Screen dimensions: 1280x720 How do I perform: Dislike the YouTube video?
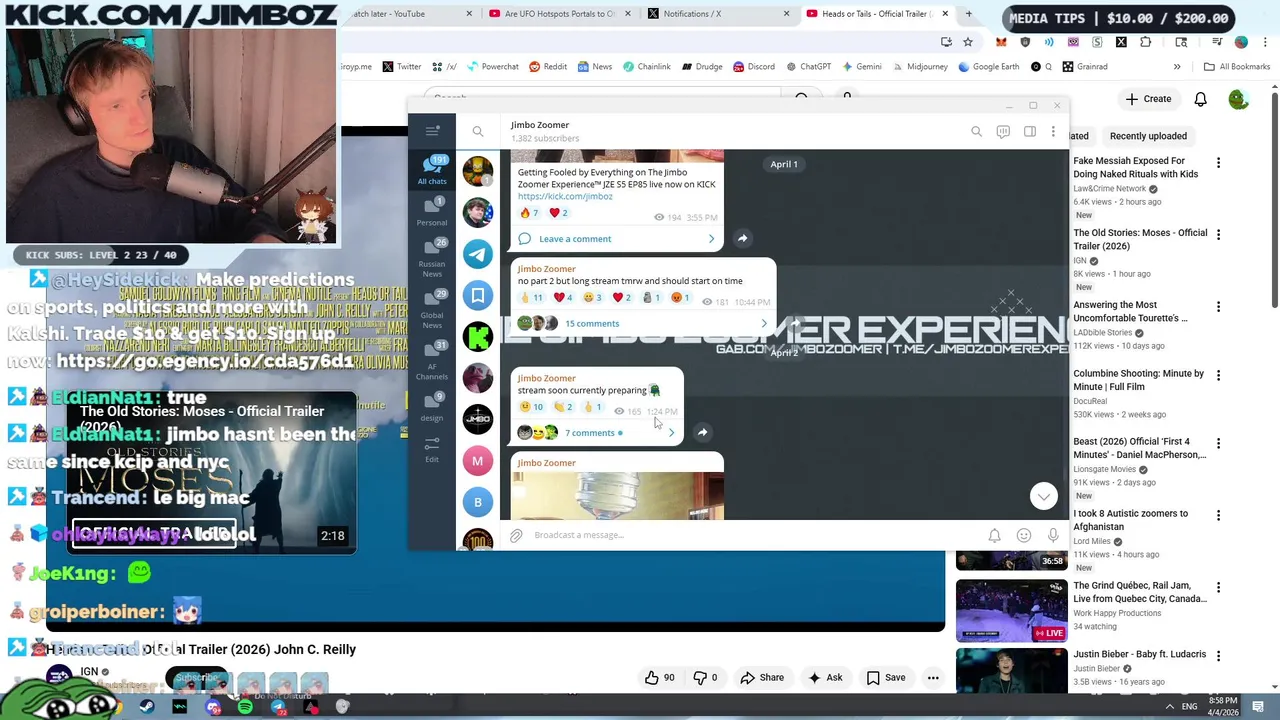tap(705, 678)
